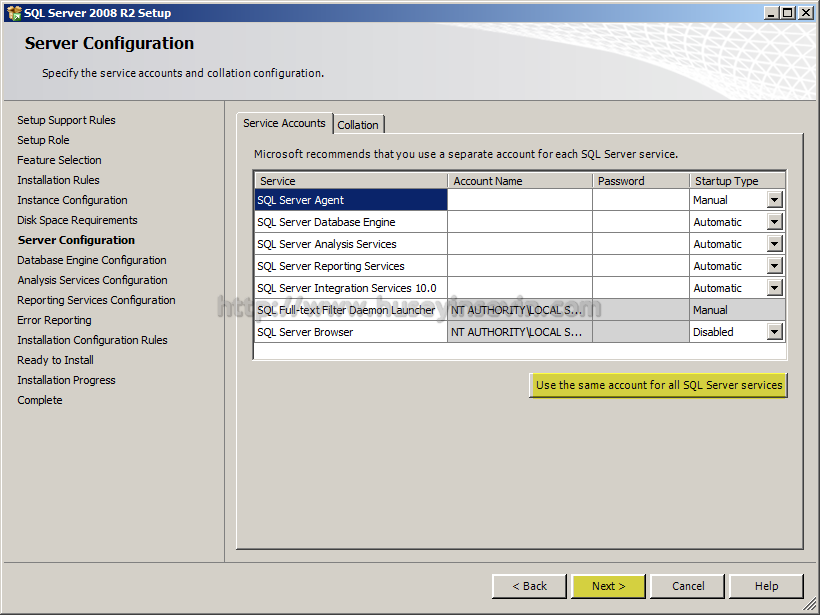820x615 pixels.
Task: Proceed with the Next button
Action: [x=609, y=586]
